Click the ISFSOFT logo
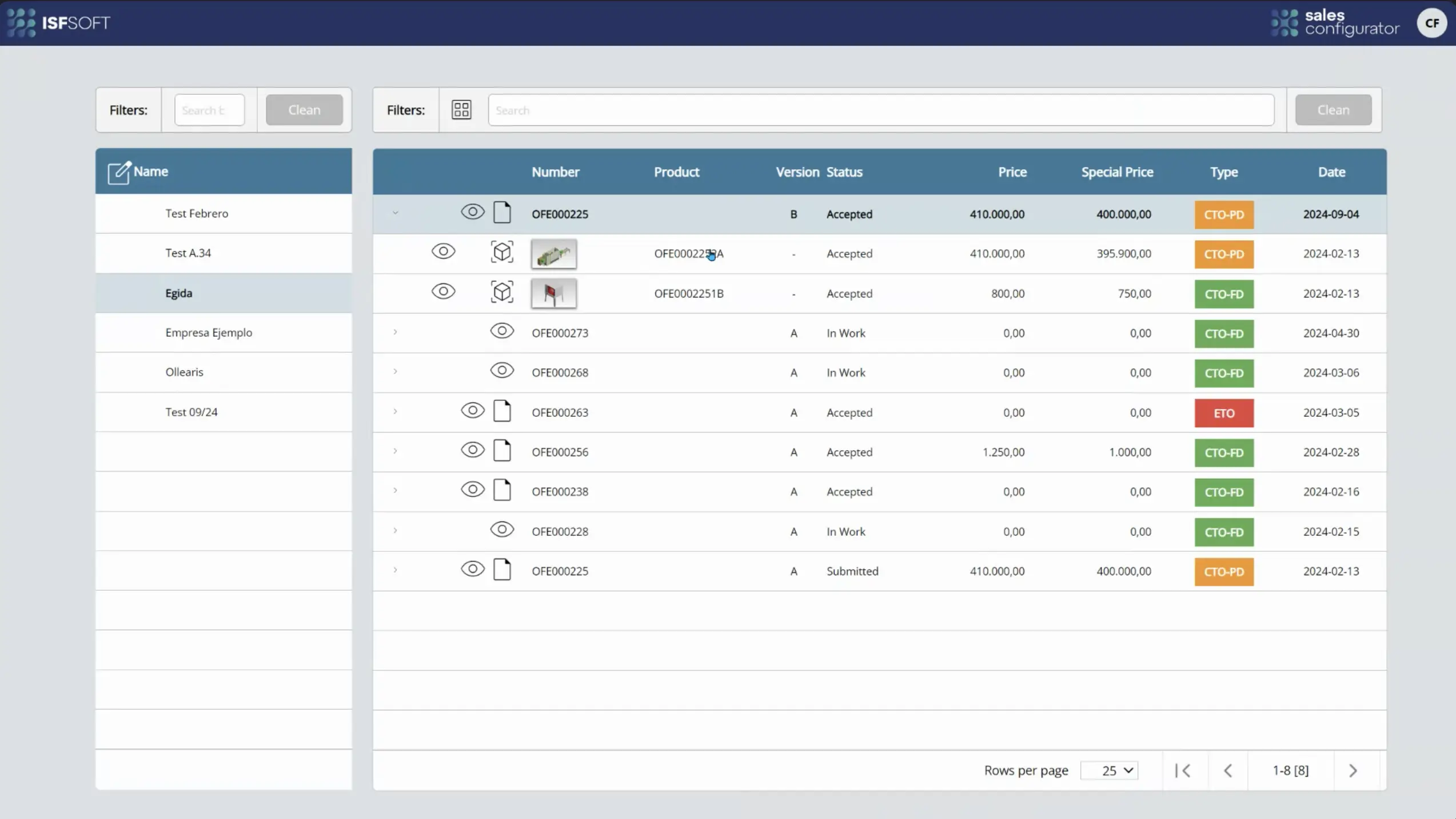Image resolution: width=1456 pixels, height=819 pixels. pyautogui.click(x=58, y=22)
